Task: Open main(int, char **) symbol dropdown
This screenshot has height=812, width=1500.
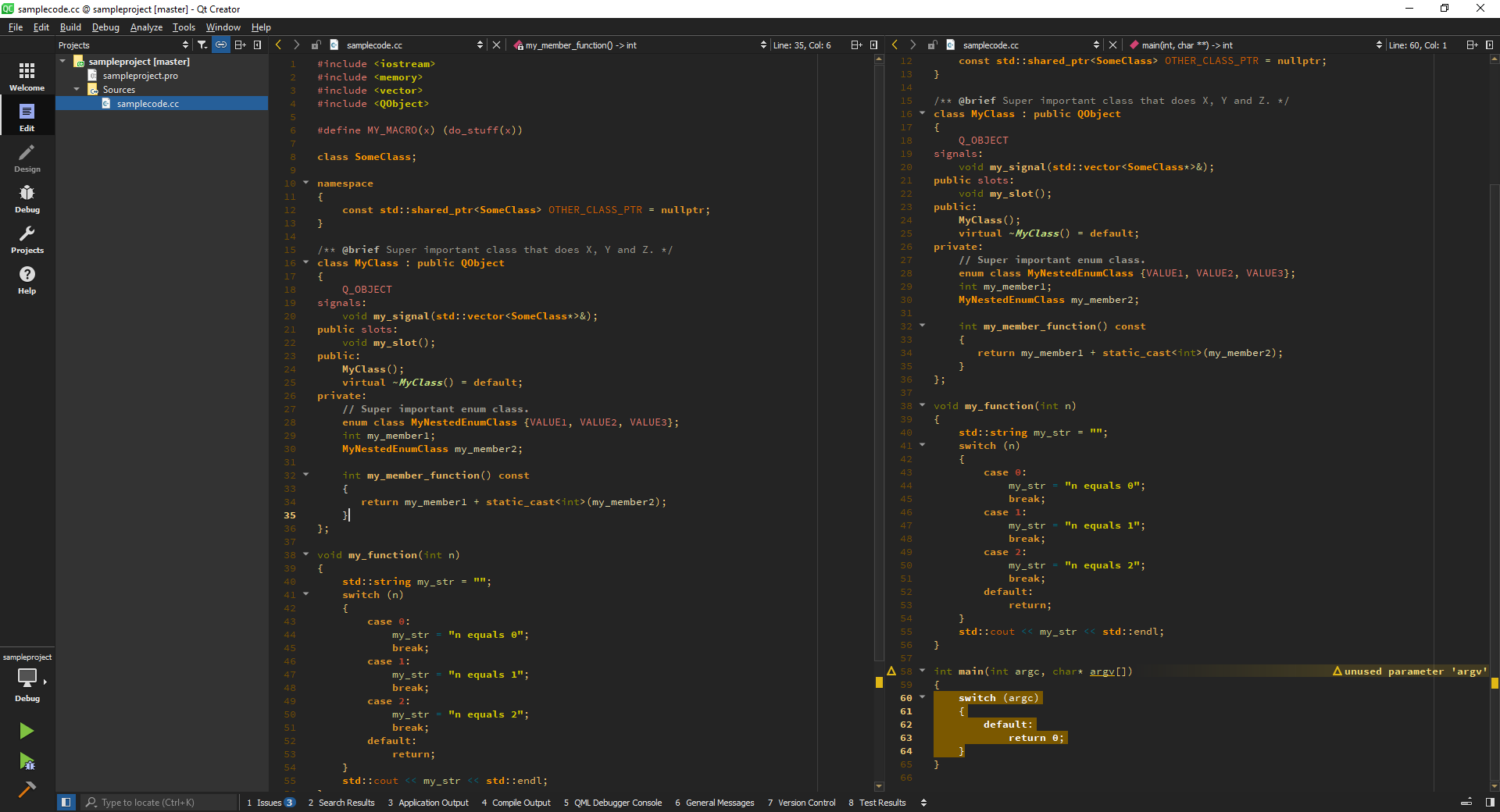Action: coord(1255,45)
